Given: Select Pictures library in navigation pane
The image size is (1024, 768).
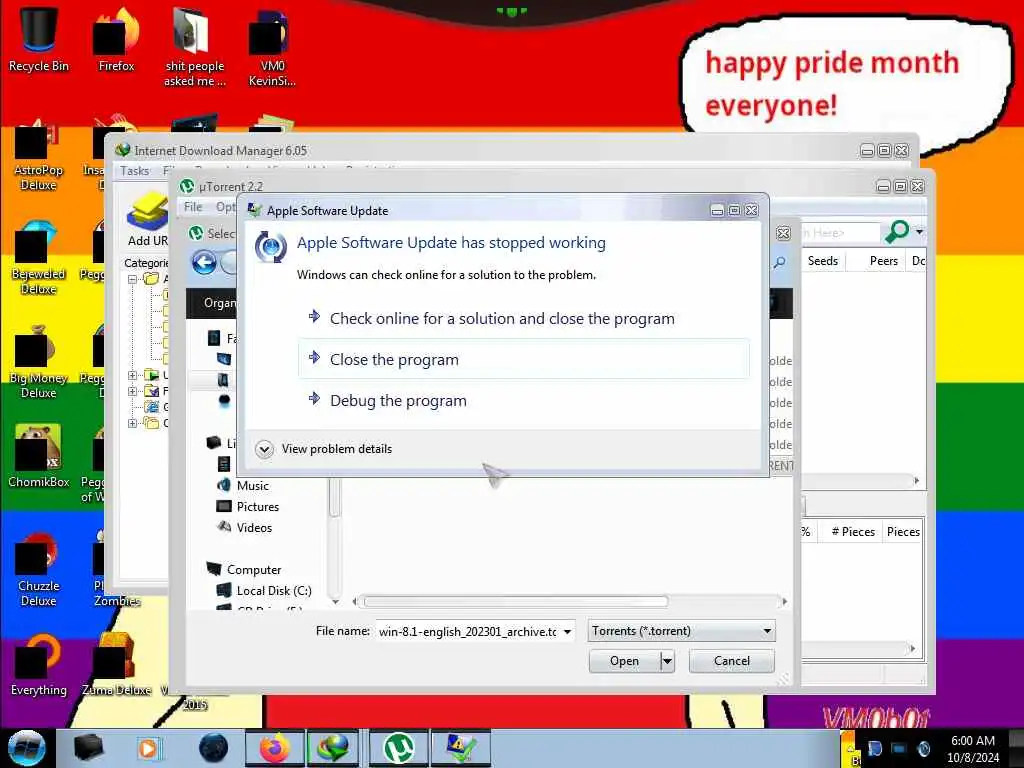Looking at the screenshot, I should click(x=248, y=507).
